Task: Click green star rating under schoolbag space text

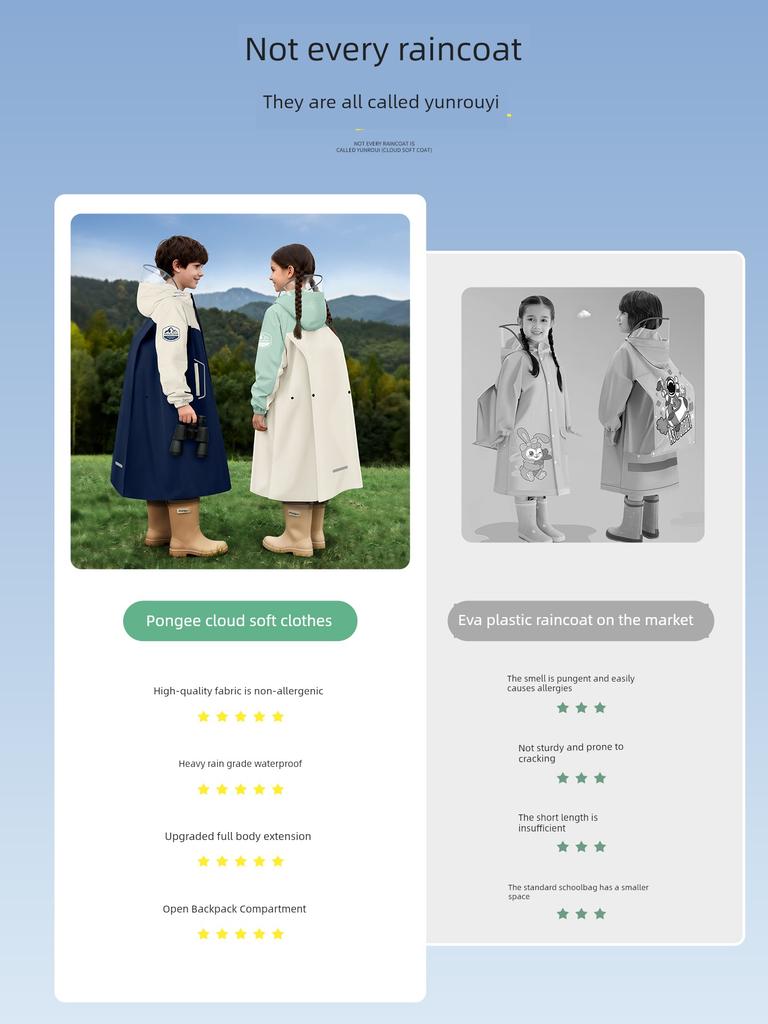Action: pyautogui.click(x=581, y=914)
